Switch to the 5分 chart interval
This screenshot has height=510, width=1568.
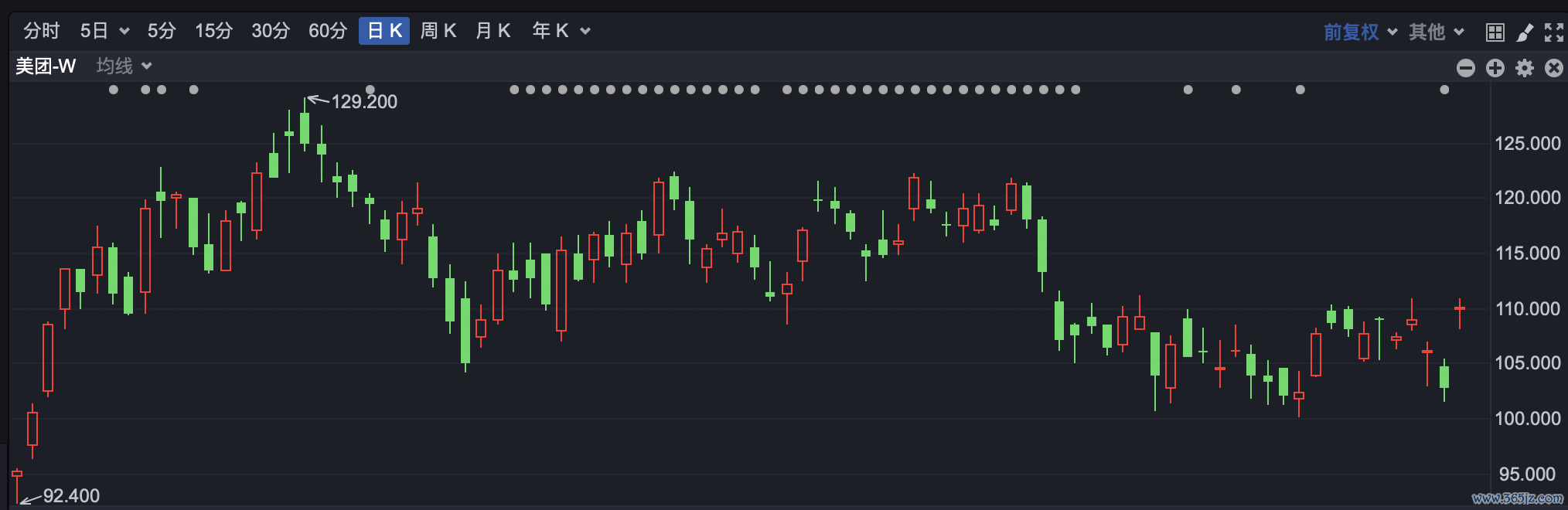(162, 31)
